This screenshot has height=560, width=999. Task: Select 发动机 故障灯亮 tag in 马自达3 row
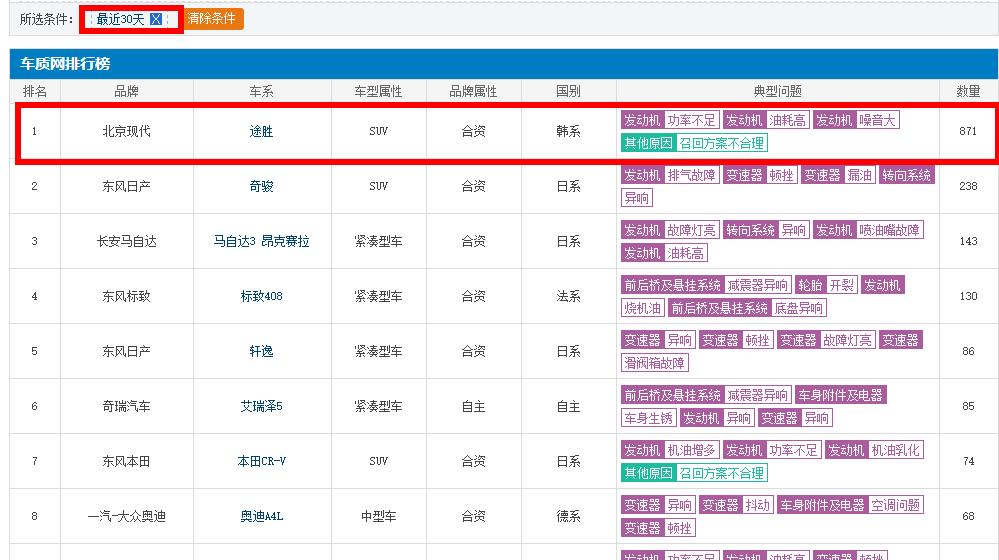[670, 230]
